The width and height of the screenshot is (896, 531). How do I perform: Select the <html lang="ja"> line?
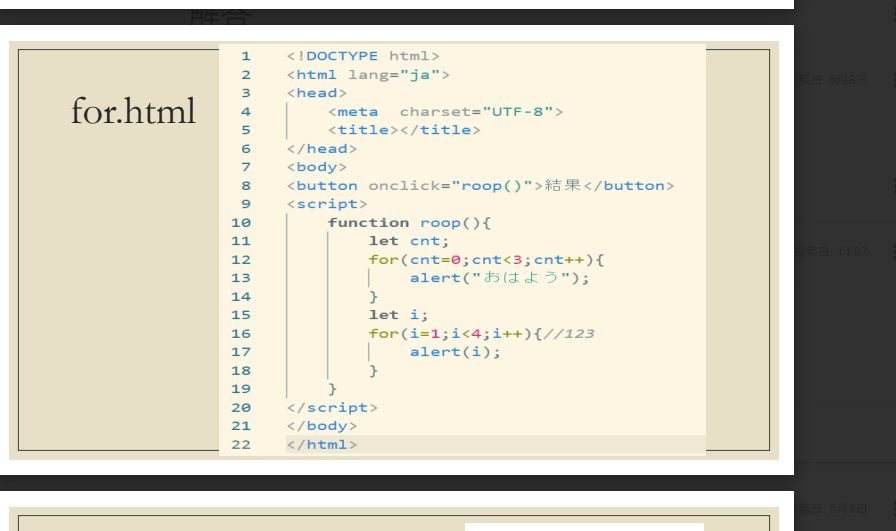pyautogui.click(x=368, y=75)
